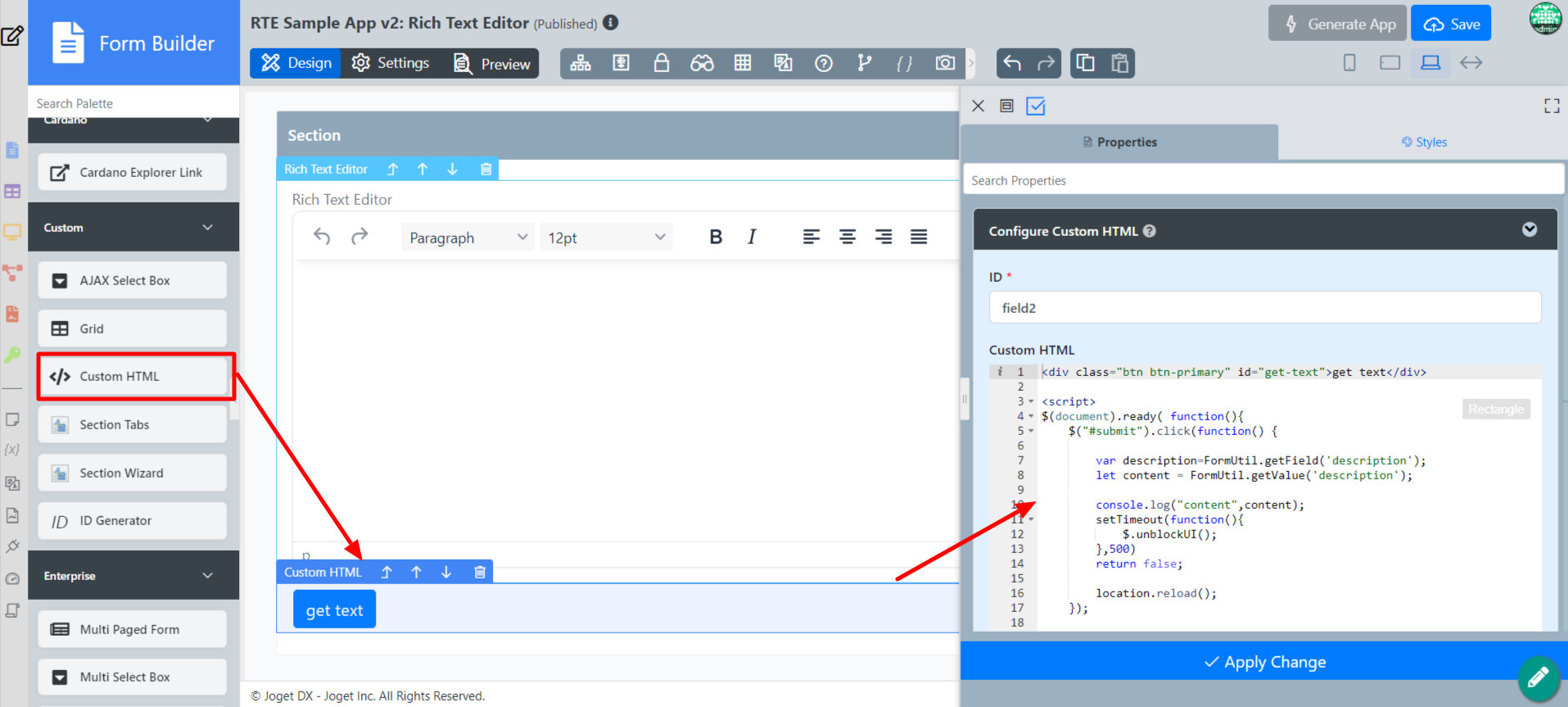Switch to mobile phone preview size
The width and height of the screenshot is (1568, 707).
click(1349, 63)
